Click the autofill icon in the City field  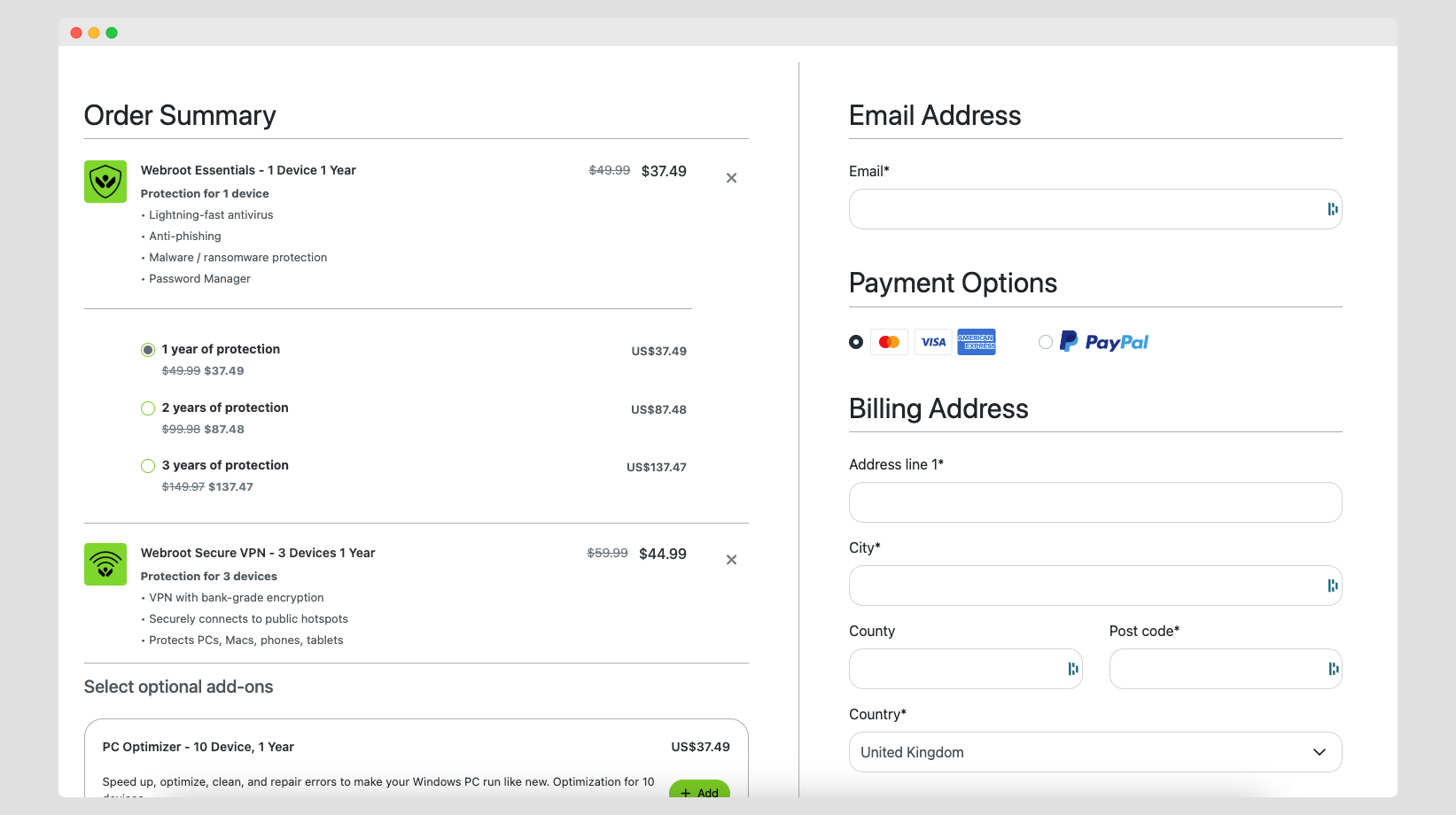pos(1332,586)
